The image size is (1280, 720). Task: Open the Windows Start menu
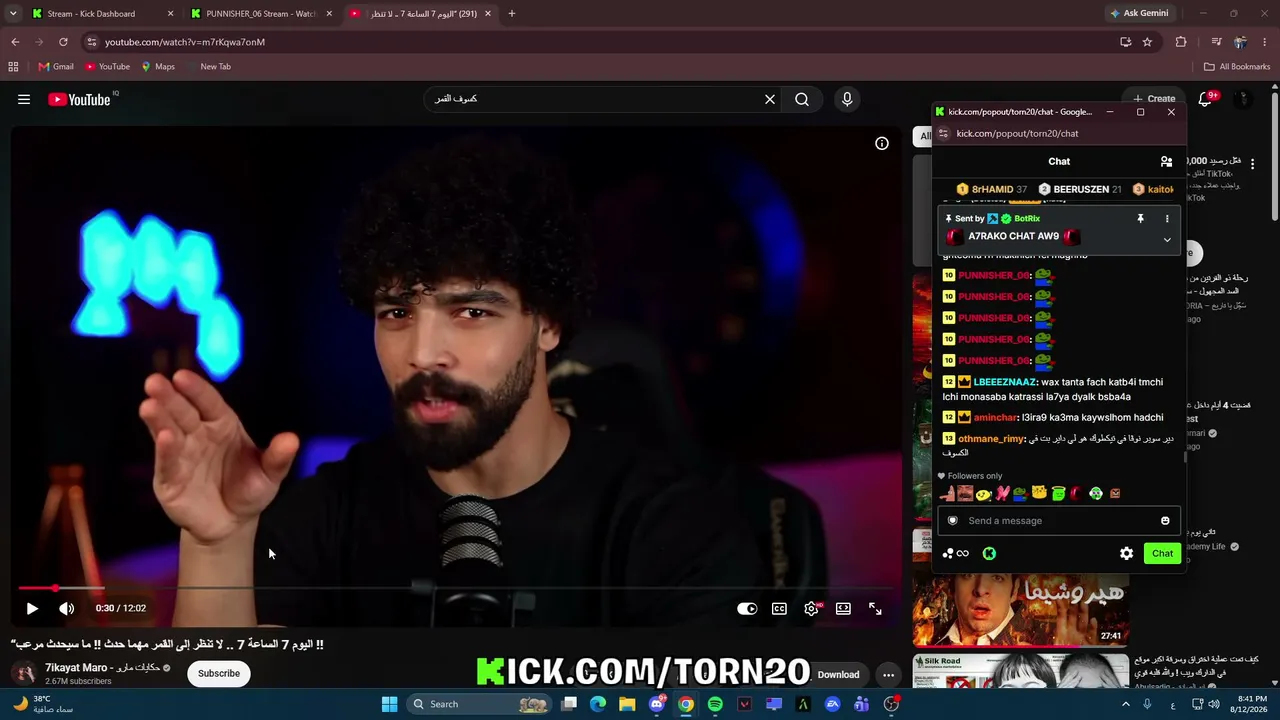coord(390,704)
